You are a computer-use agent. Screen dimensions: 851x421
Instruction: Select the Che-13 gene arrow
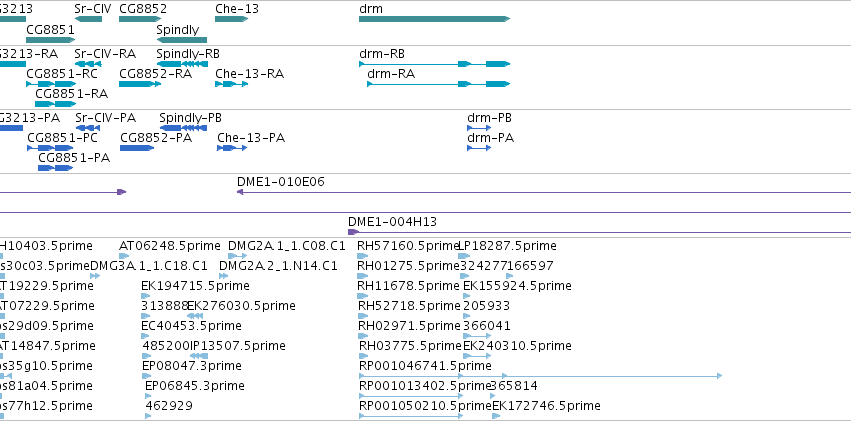pos(231,19)
